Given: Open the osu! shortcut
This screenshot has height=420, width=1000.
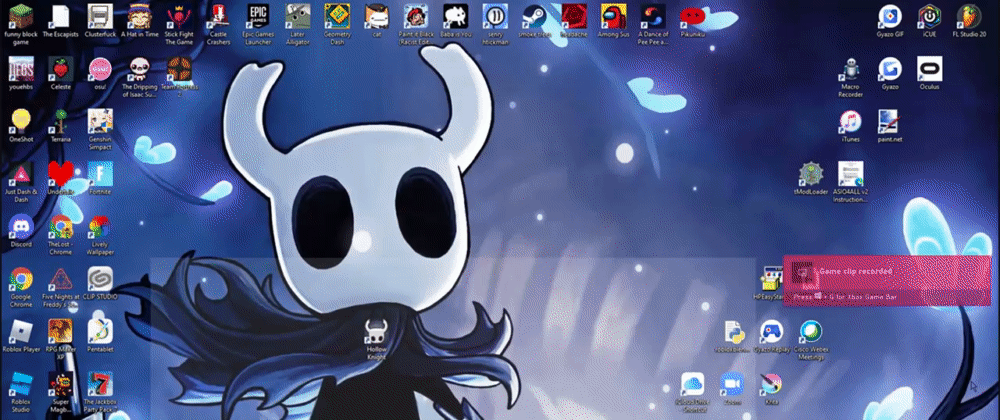Looking at the screenshot, I should click(100, 74).
